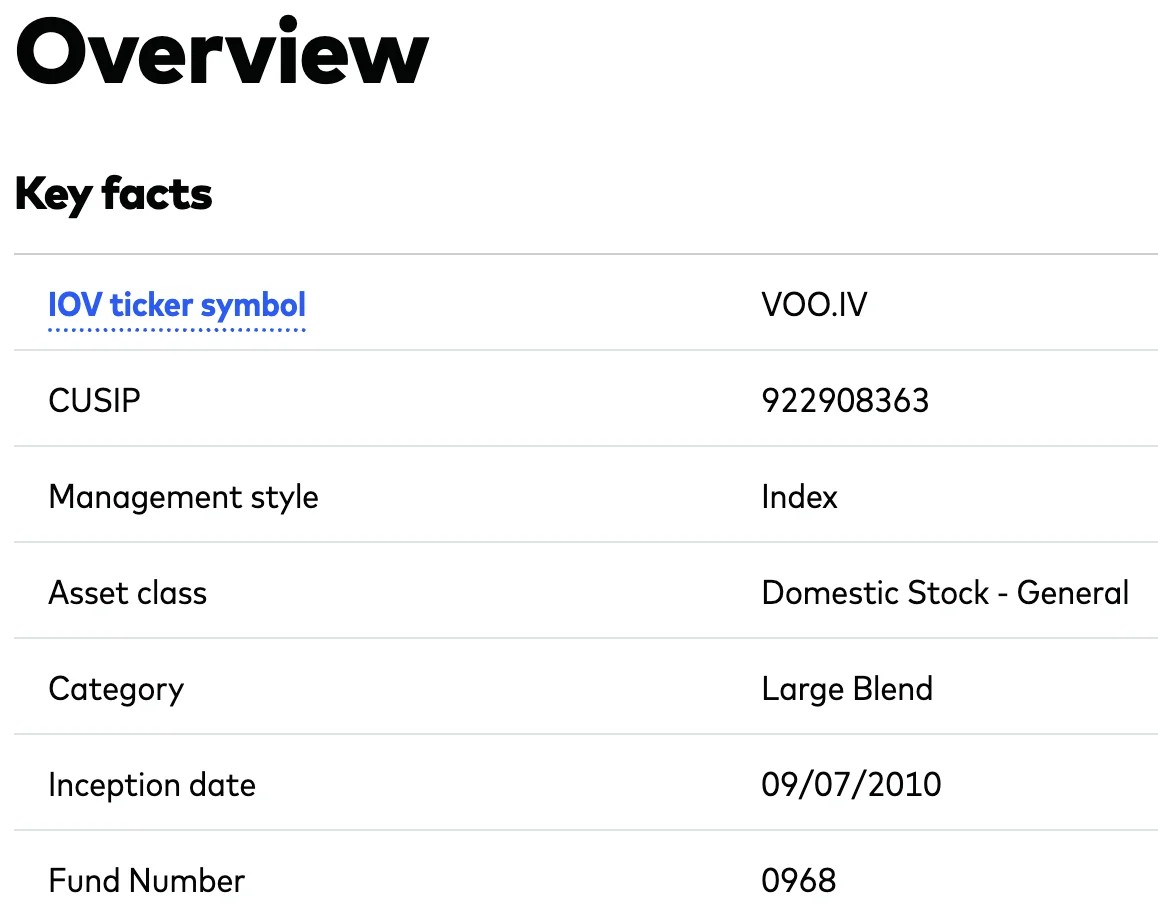Click the Key facts section heading

113,194
